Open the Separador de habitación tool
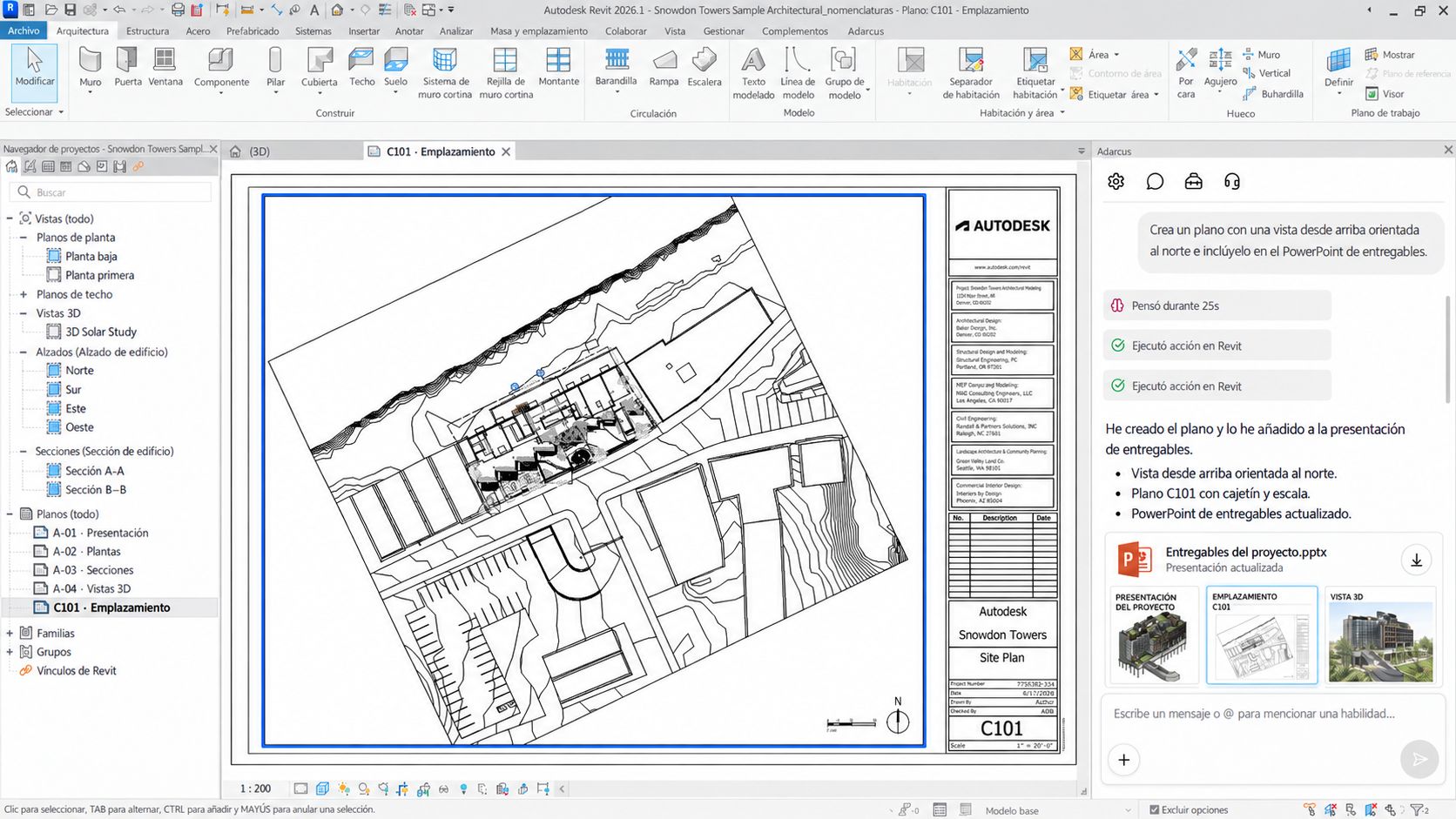 point(971,73)
